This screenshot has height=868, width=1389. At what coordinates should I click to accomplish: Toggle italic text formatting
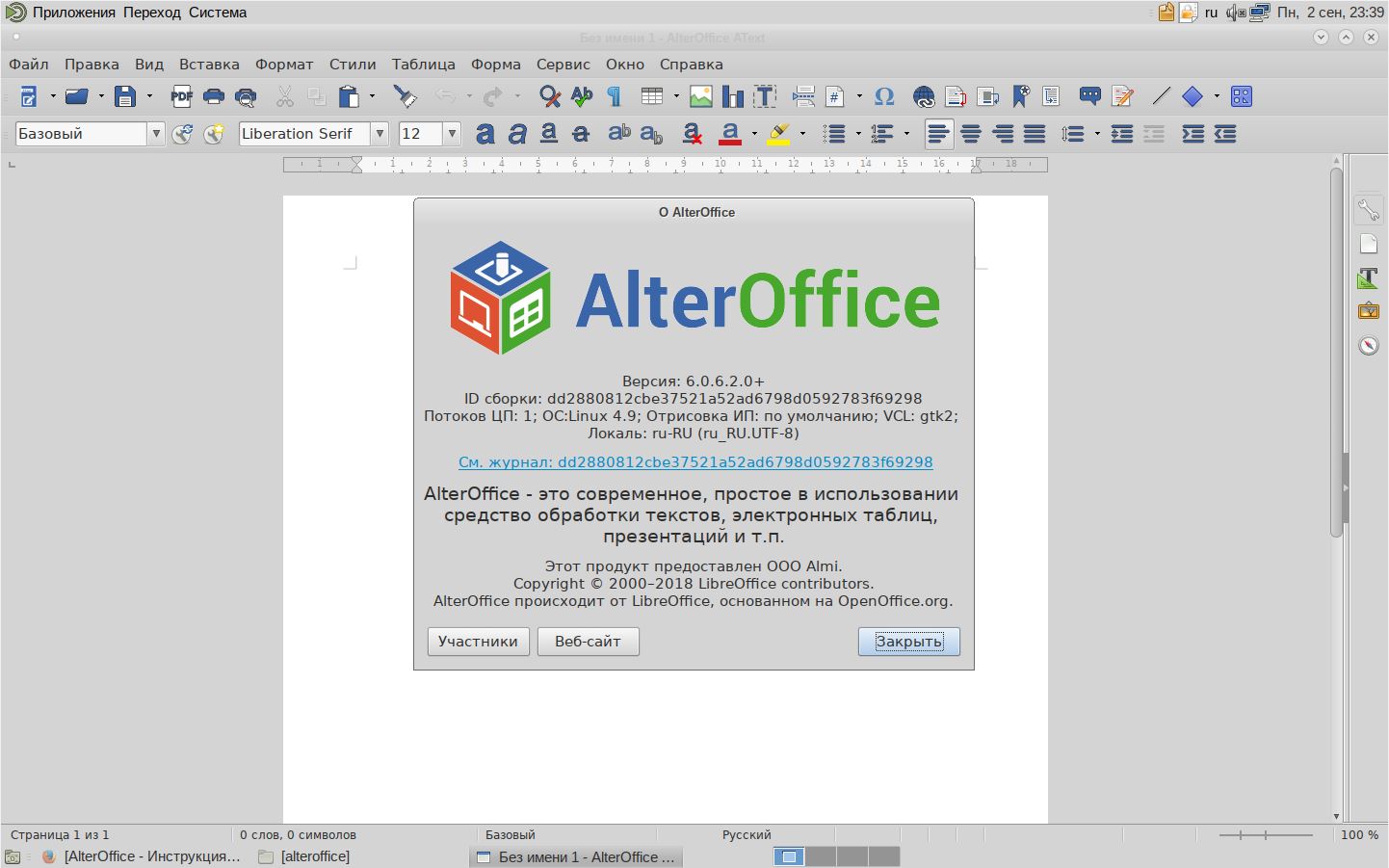tap(517, 134)
